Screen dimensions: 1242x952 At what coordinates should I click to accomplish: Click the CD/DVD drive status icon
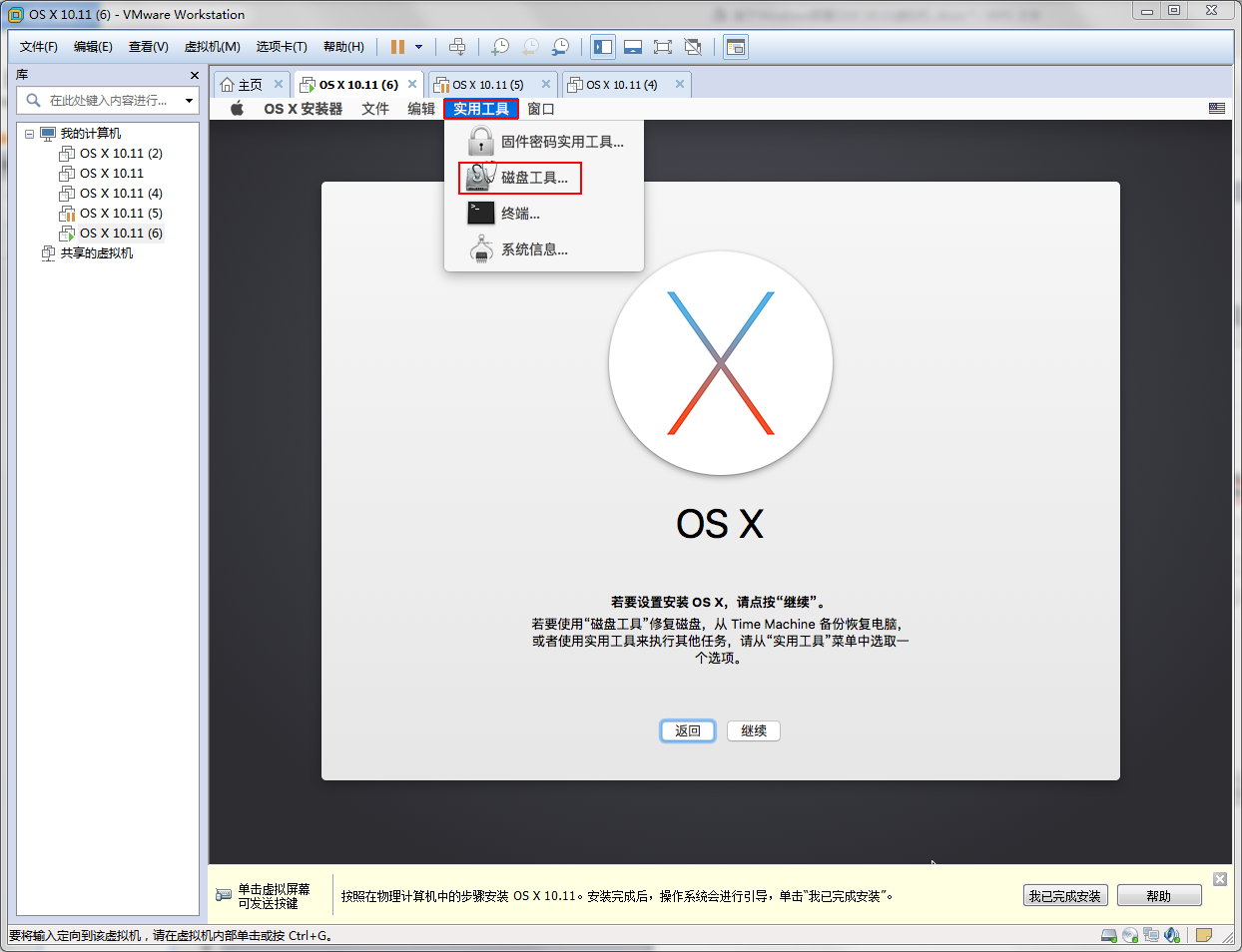(x=1130, y=936)
